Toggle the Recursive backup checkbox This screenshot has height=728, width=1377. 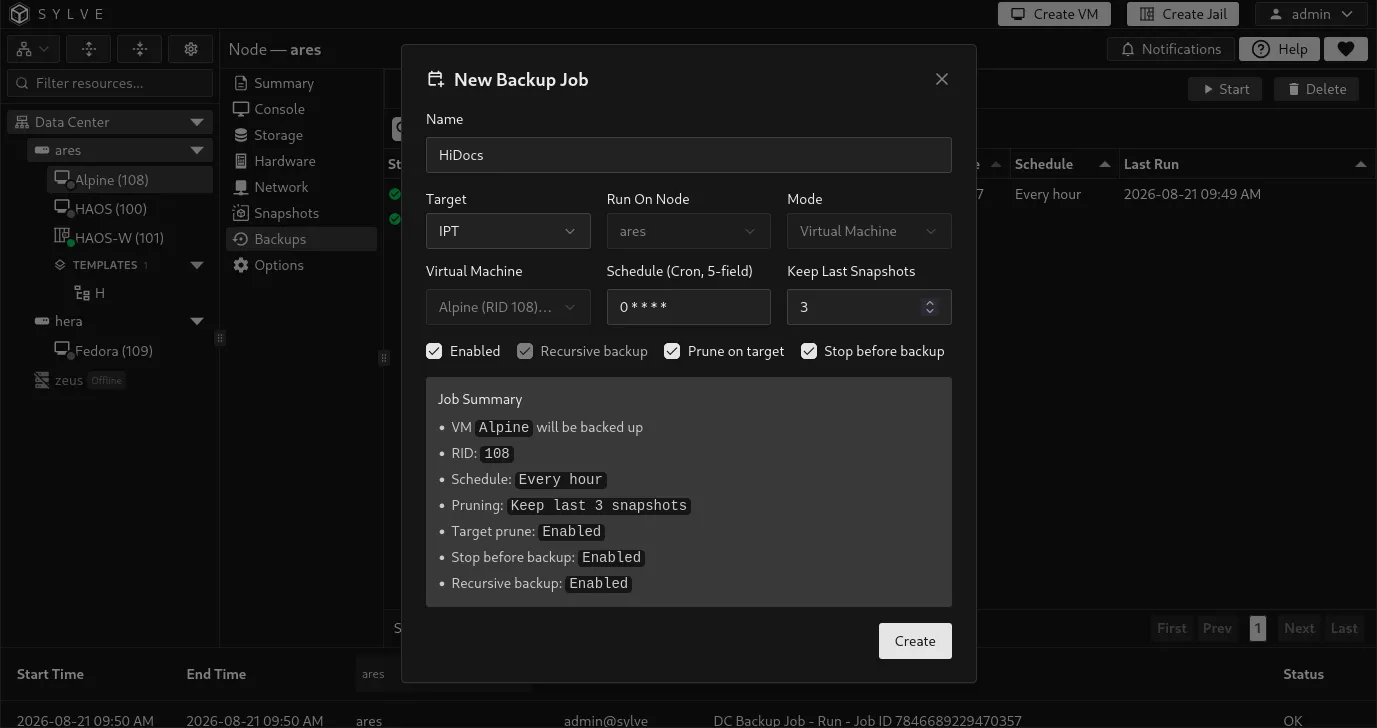pos(525,351)
